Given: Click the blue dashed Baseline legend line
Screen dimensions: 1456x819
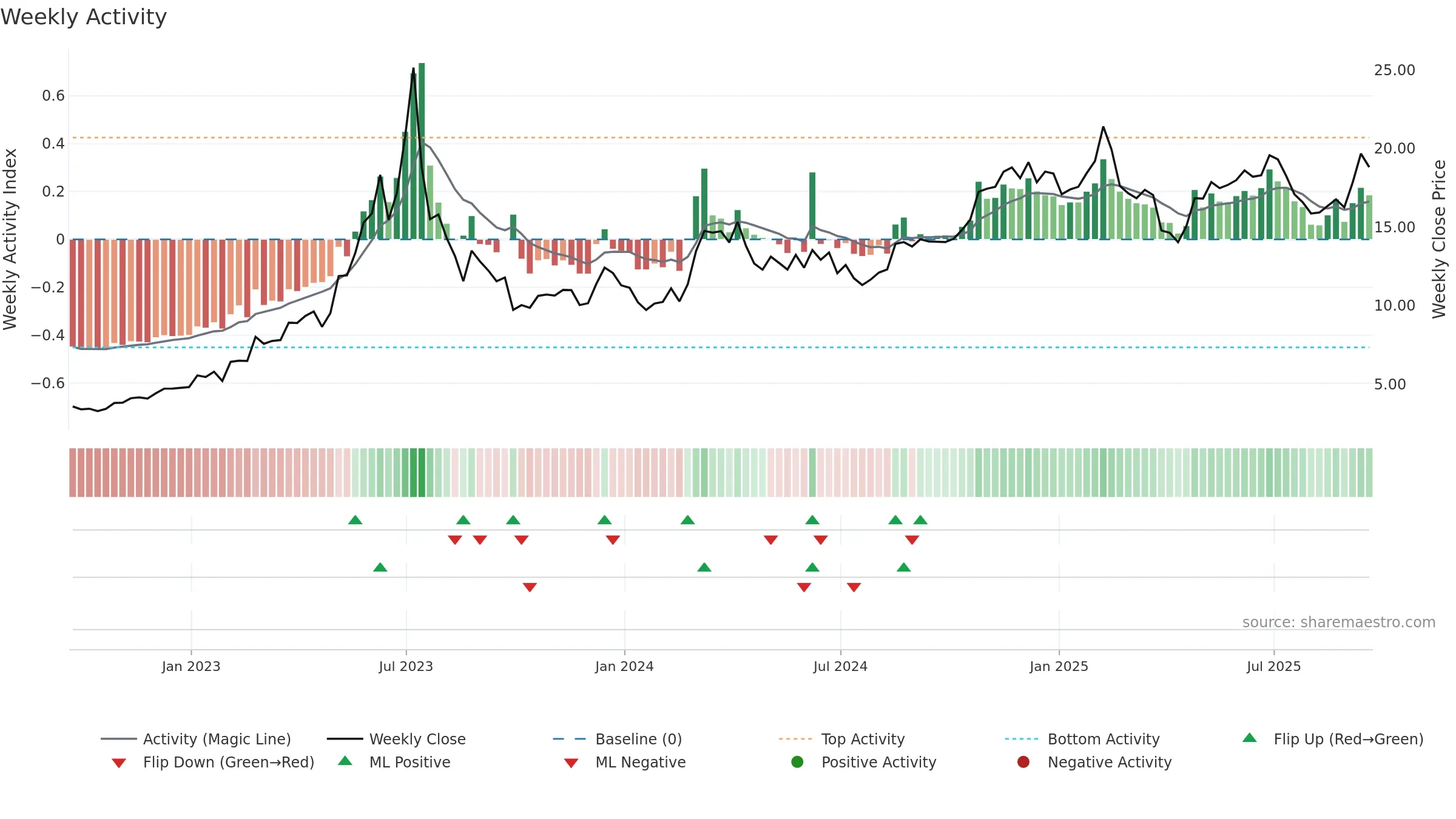Looking at the screenshot, I should pos(570,739).
